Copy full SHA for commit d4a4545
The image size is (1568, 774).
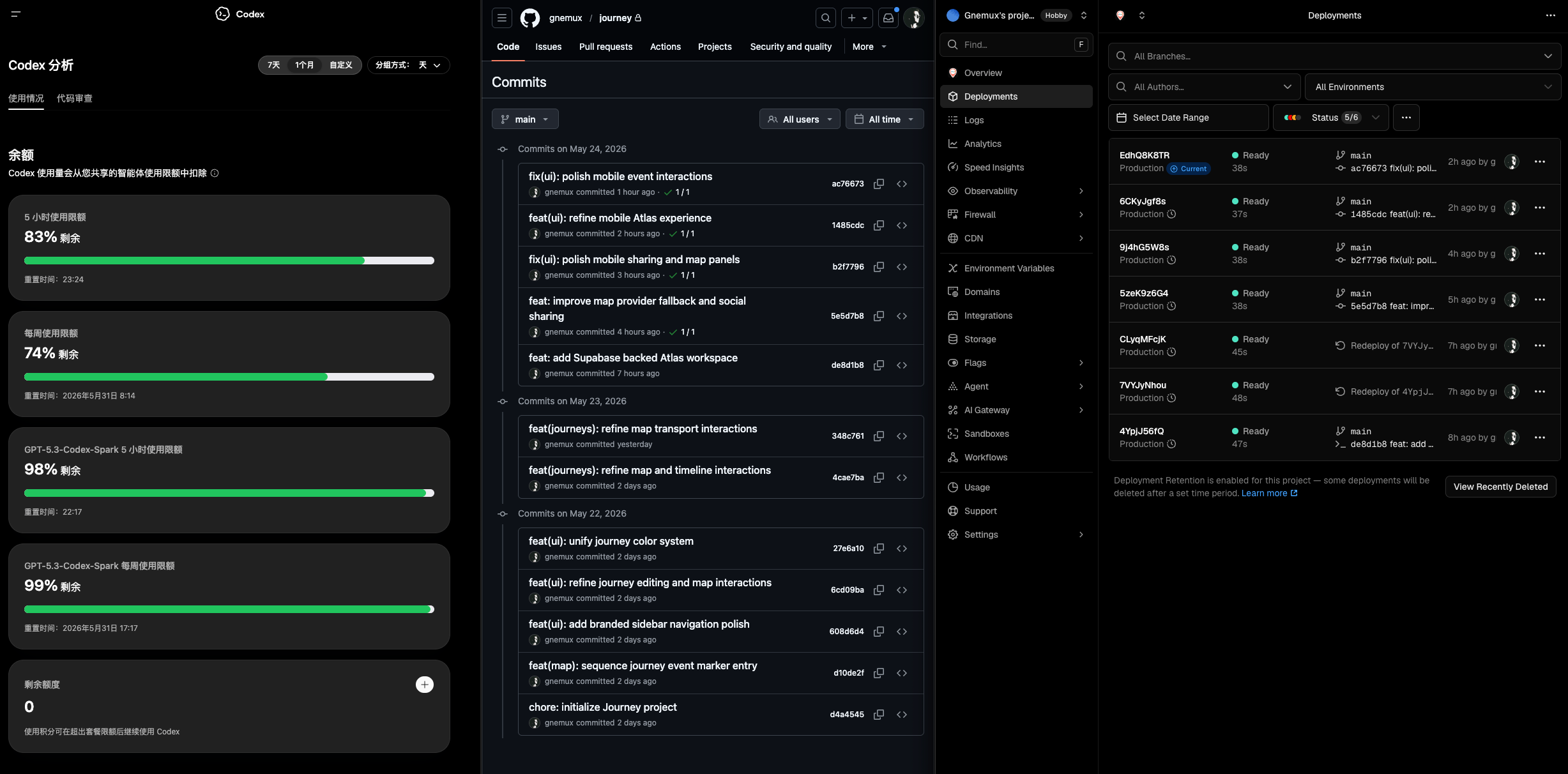point(879,715)
